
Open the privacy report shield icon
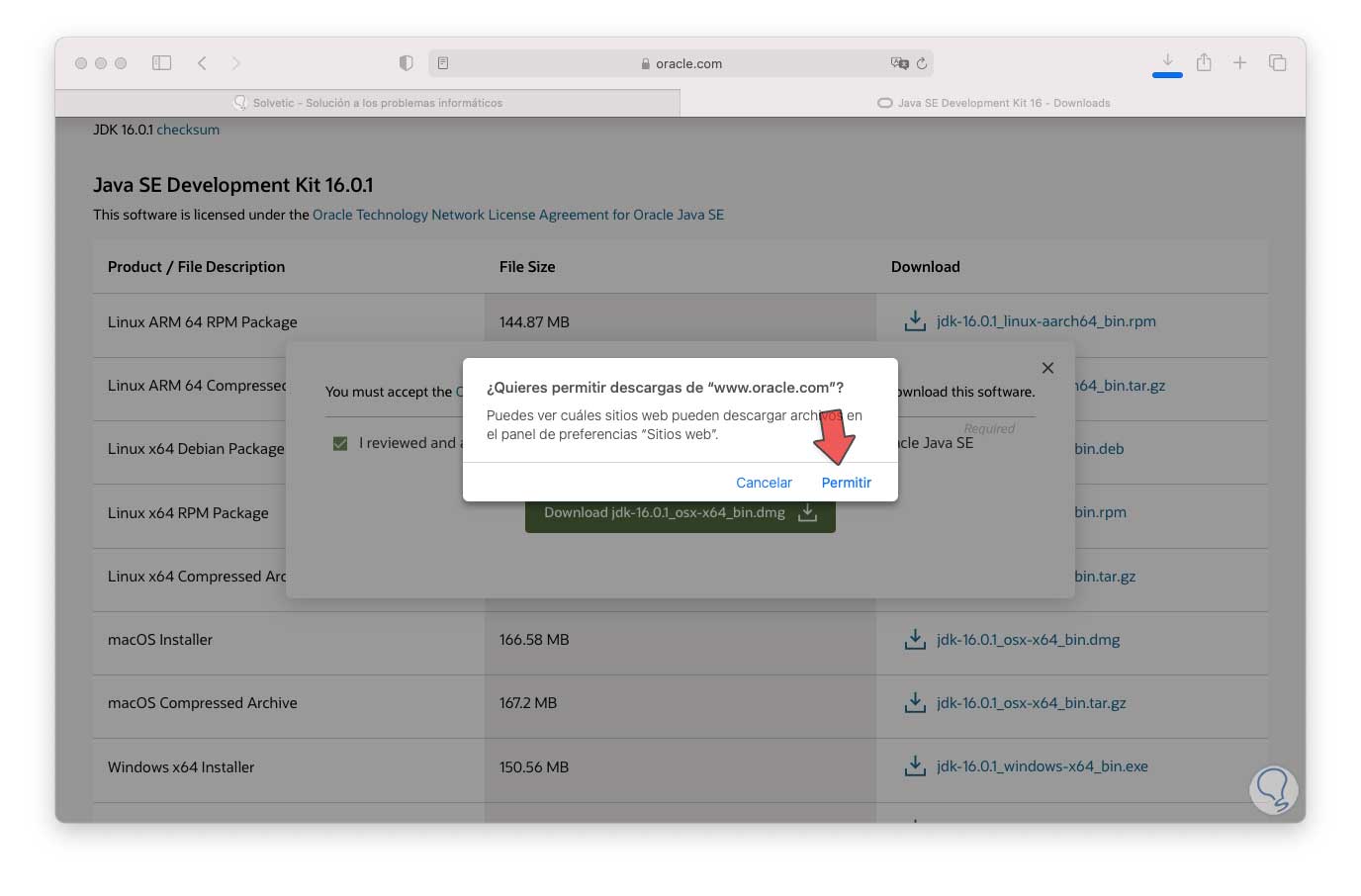tap(406, 63)
